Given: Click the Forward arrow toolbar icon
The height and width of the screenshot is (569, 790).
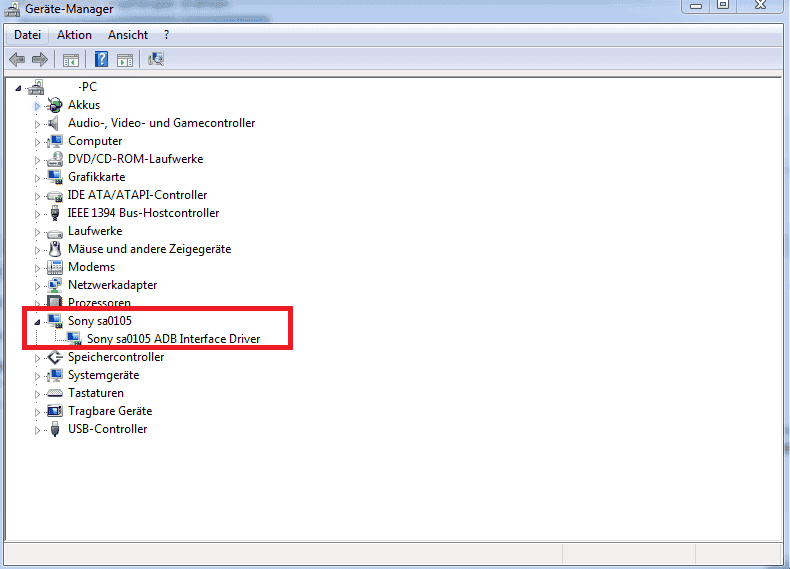Looking at the screenshot, I should point(40,59).
